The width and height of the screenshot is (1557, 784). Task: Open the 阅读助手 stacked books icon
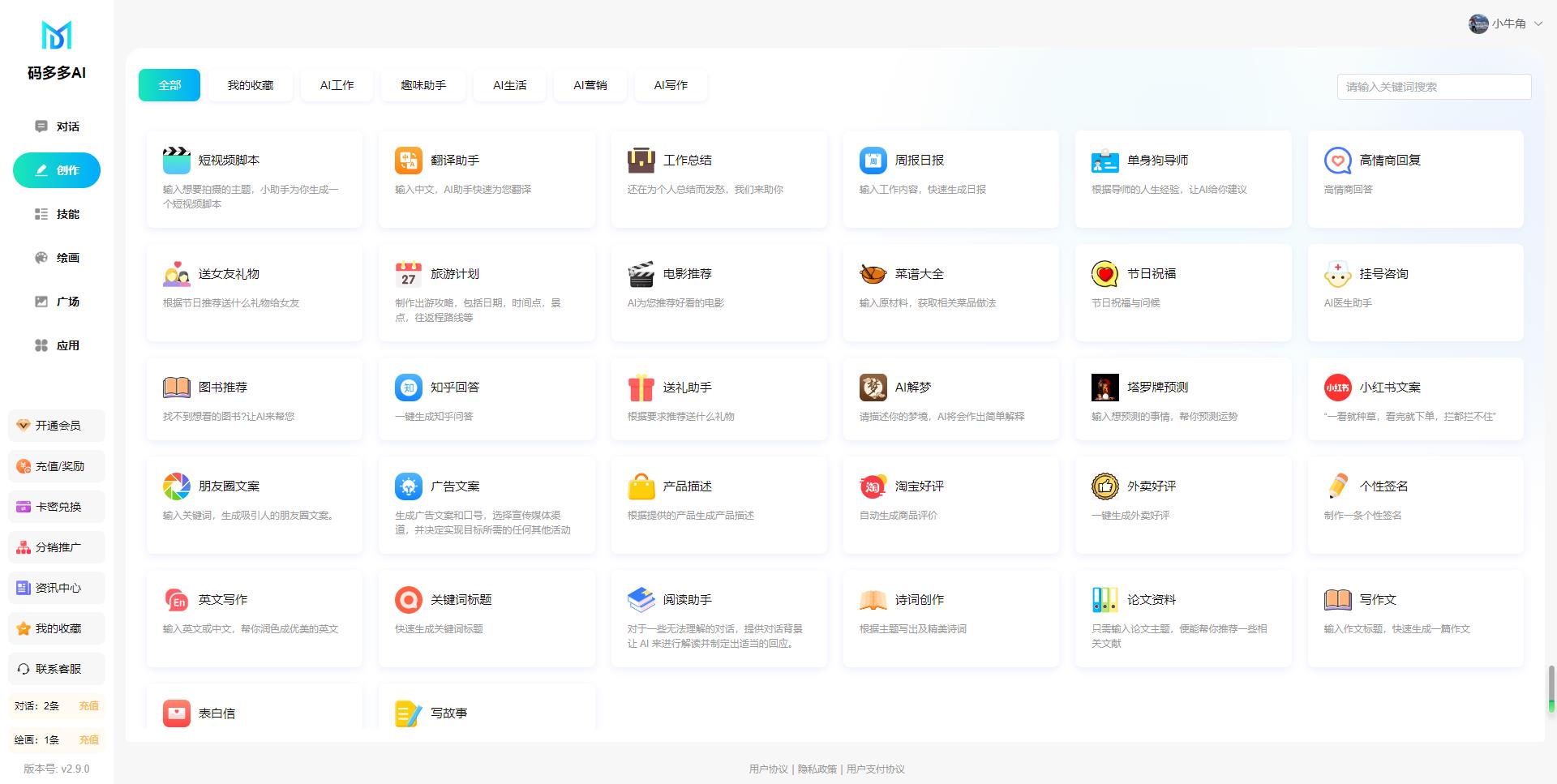pos(641,600)
